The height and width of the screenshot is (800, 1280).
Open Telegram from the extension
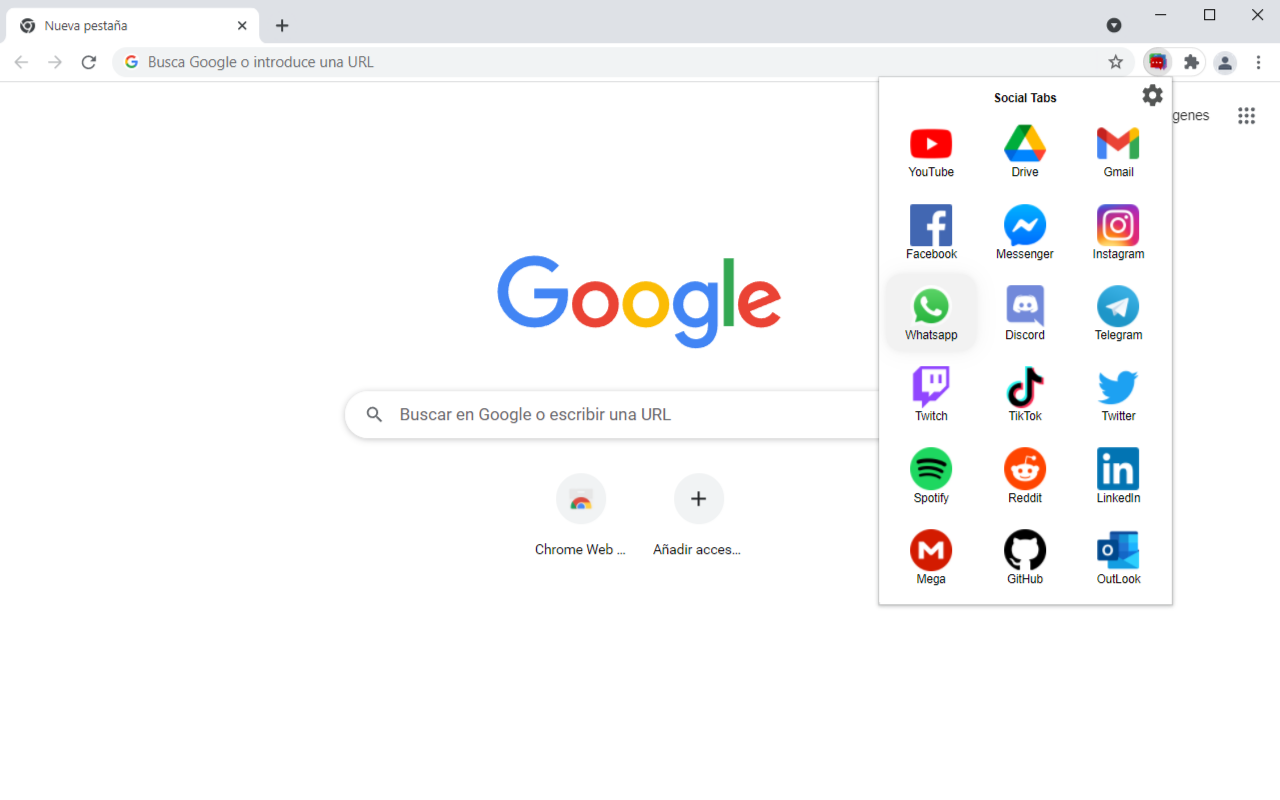click(x=1117, y=307)
